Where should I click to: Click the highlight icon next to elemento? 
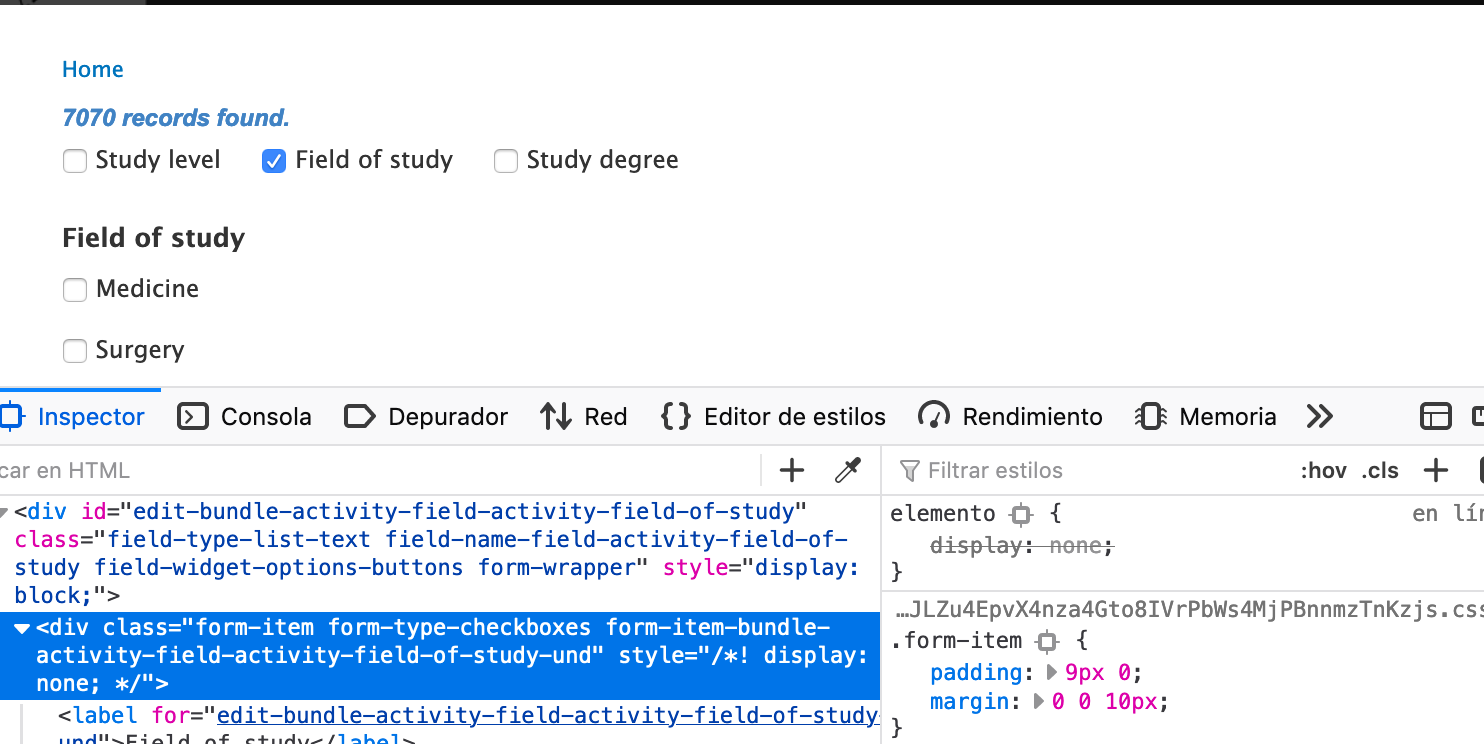[x=1021, y=515]
